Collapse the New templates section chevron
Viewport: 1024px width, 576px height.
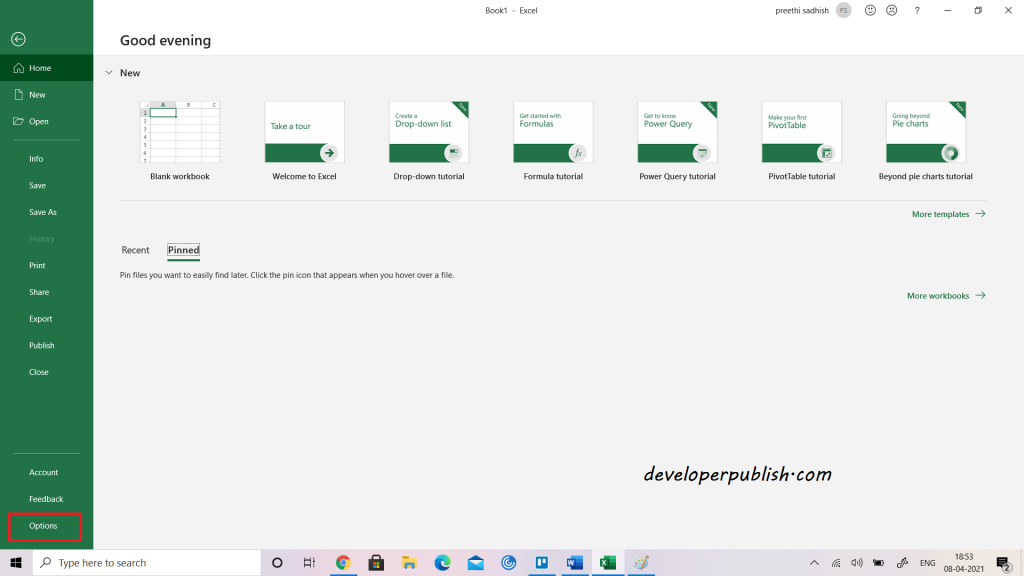click(x=108, y=72)
